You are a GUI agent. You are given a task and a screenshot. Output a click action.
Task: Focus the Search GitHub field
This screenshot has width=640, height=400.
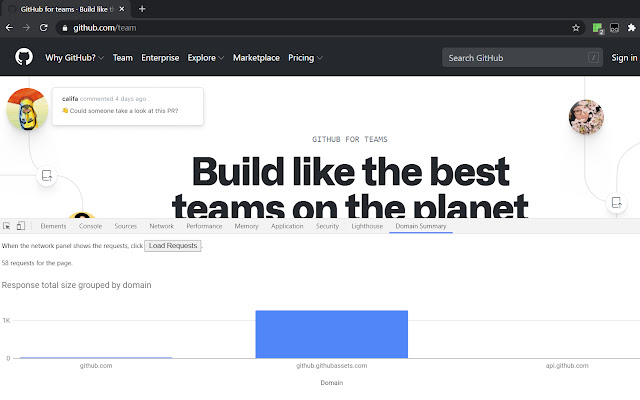click(522, 58)
